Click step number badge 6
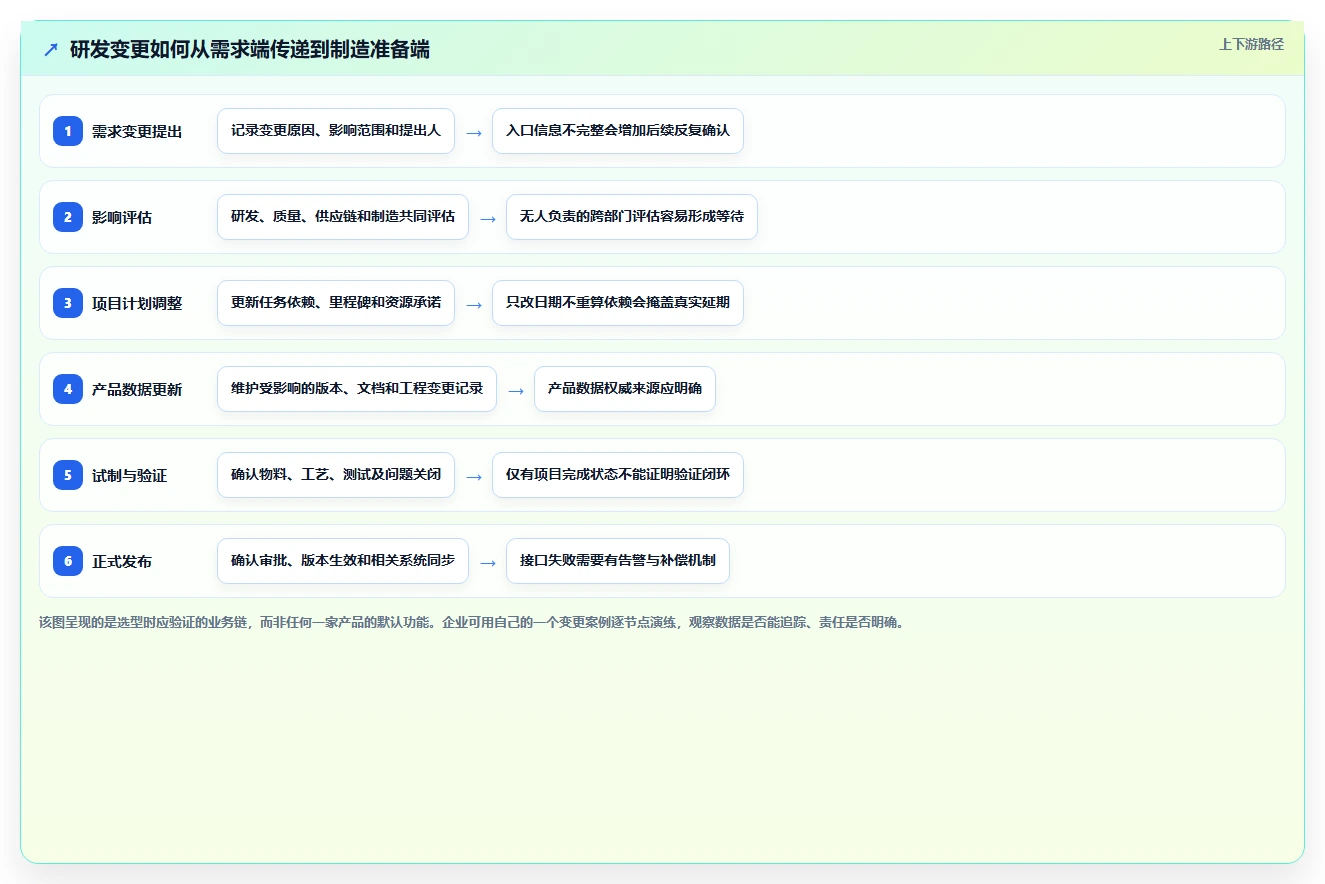Screen dimensions: 1325x884 click(x=68, y=561)
